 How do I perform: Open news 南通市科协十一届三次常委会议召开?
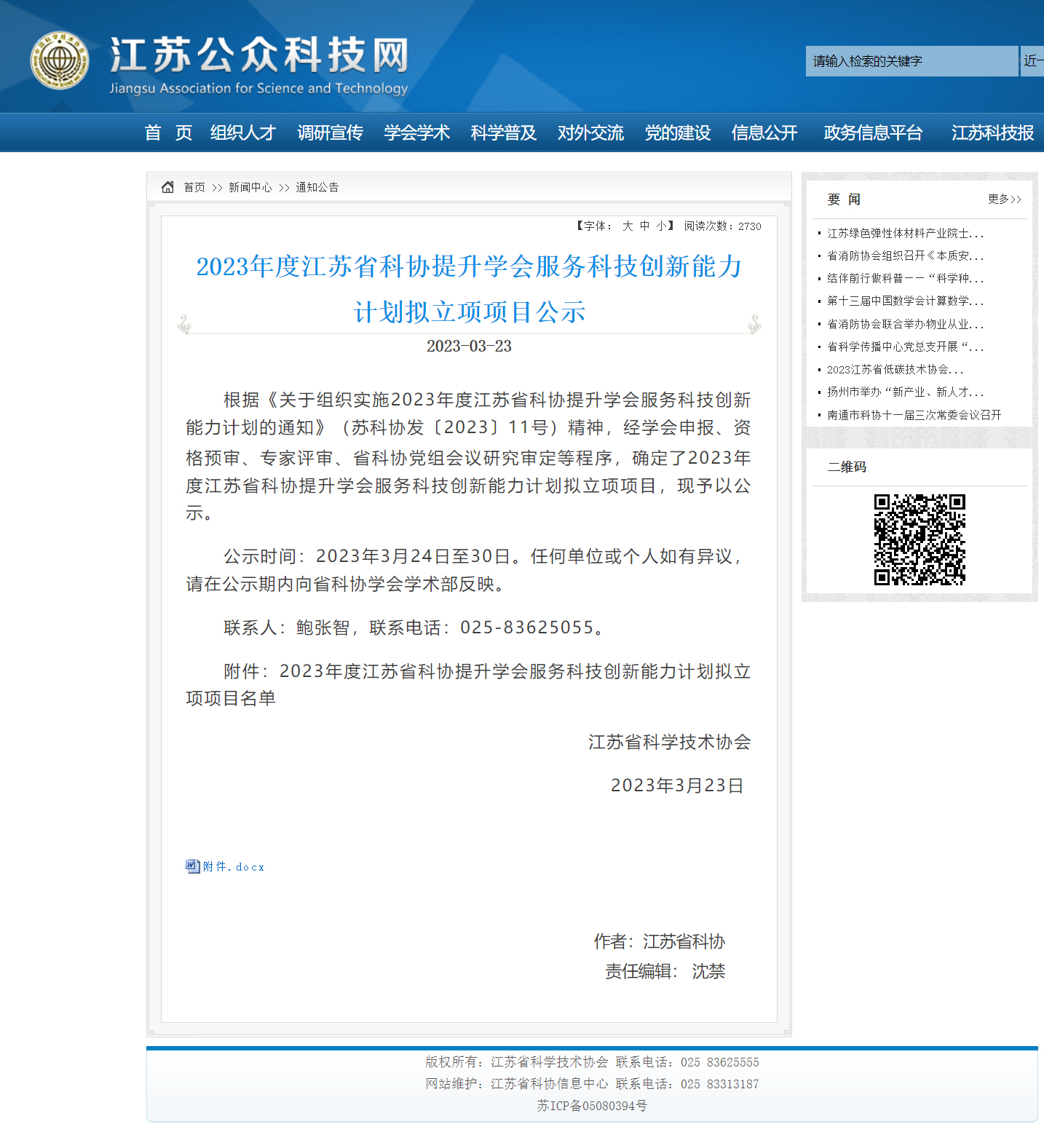tap(914, 415)
